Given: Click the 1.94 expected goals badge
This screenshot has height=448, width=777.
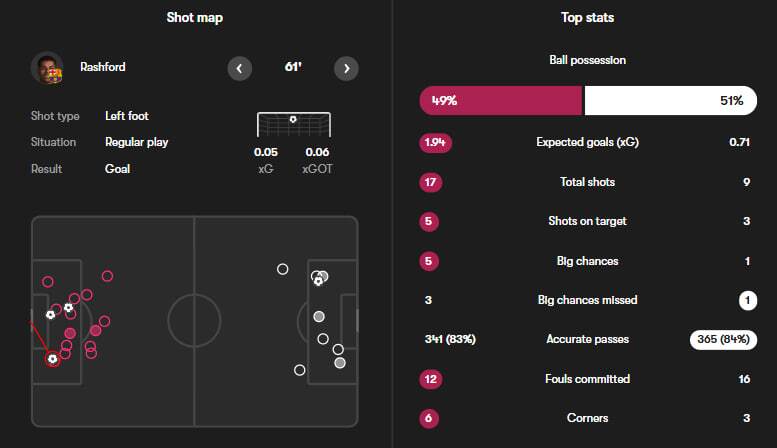Looking at the screenshot, I should click(436, 142).
